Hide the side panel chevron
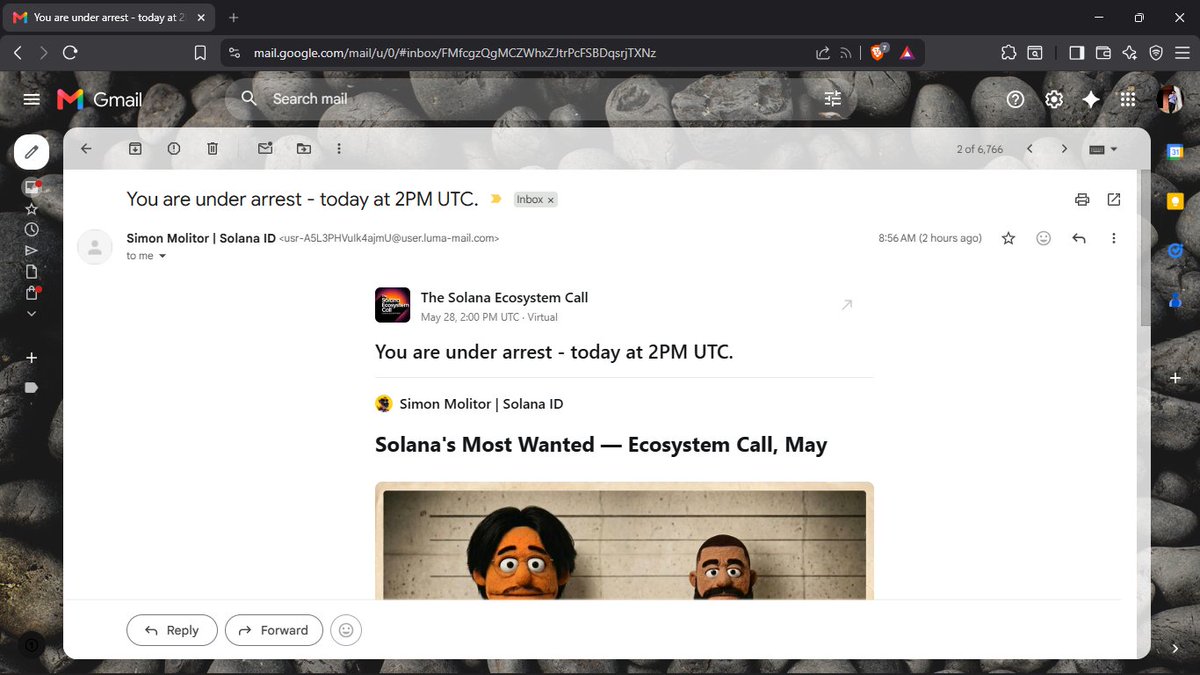This screenshot has height=675, width=1200. [x=1176, y=648]
